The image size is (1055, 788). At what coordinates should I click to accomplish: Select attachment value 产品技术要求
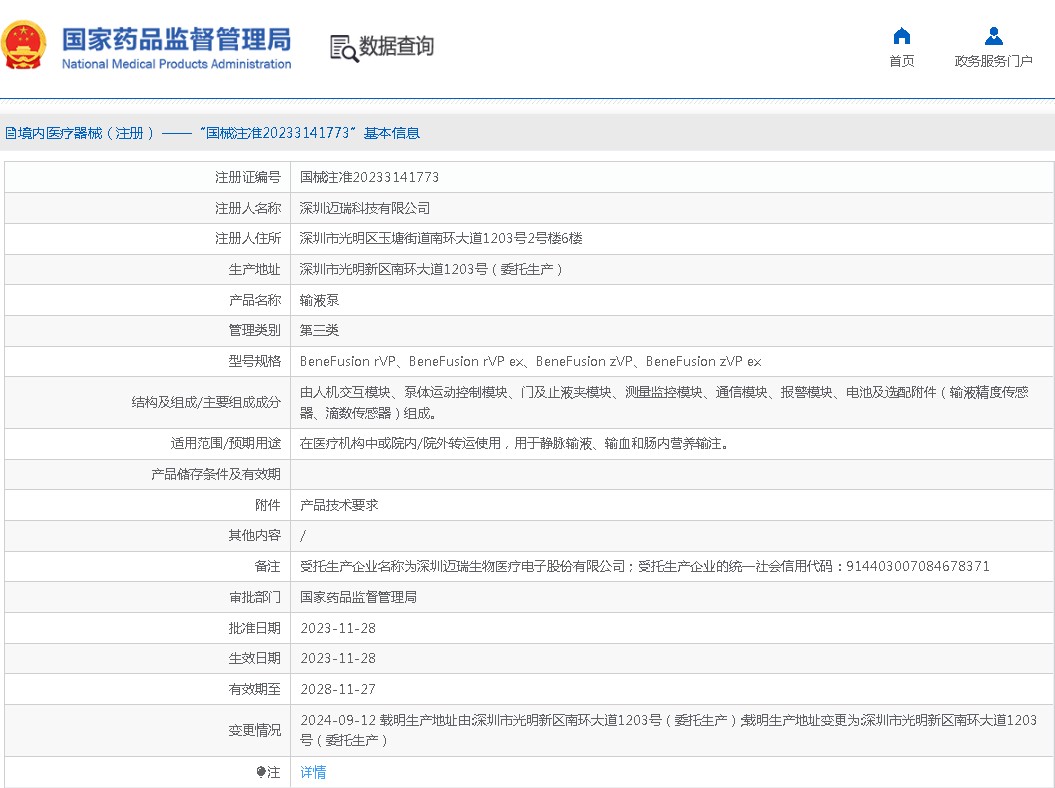pos(339,505)
